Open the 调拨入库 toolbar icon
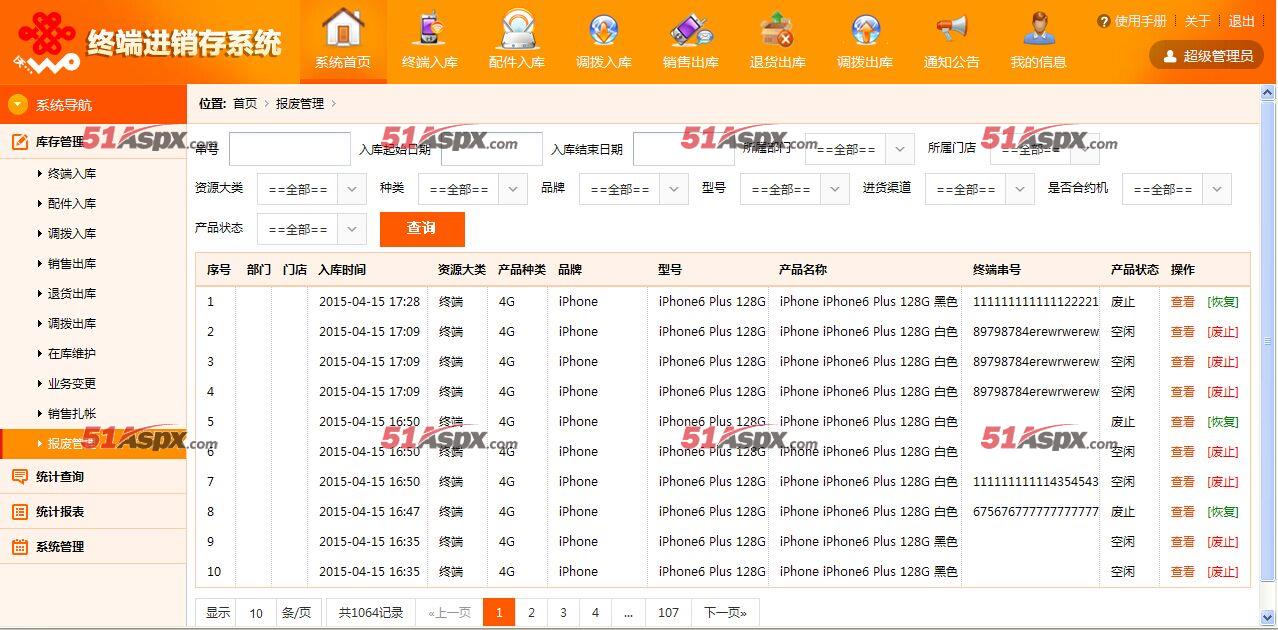 tap(604, 41)
